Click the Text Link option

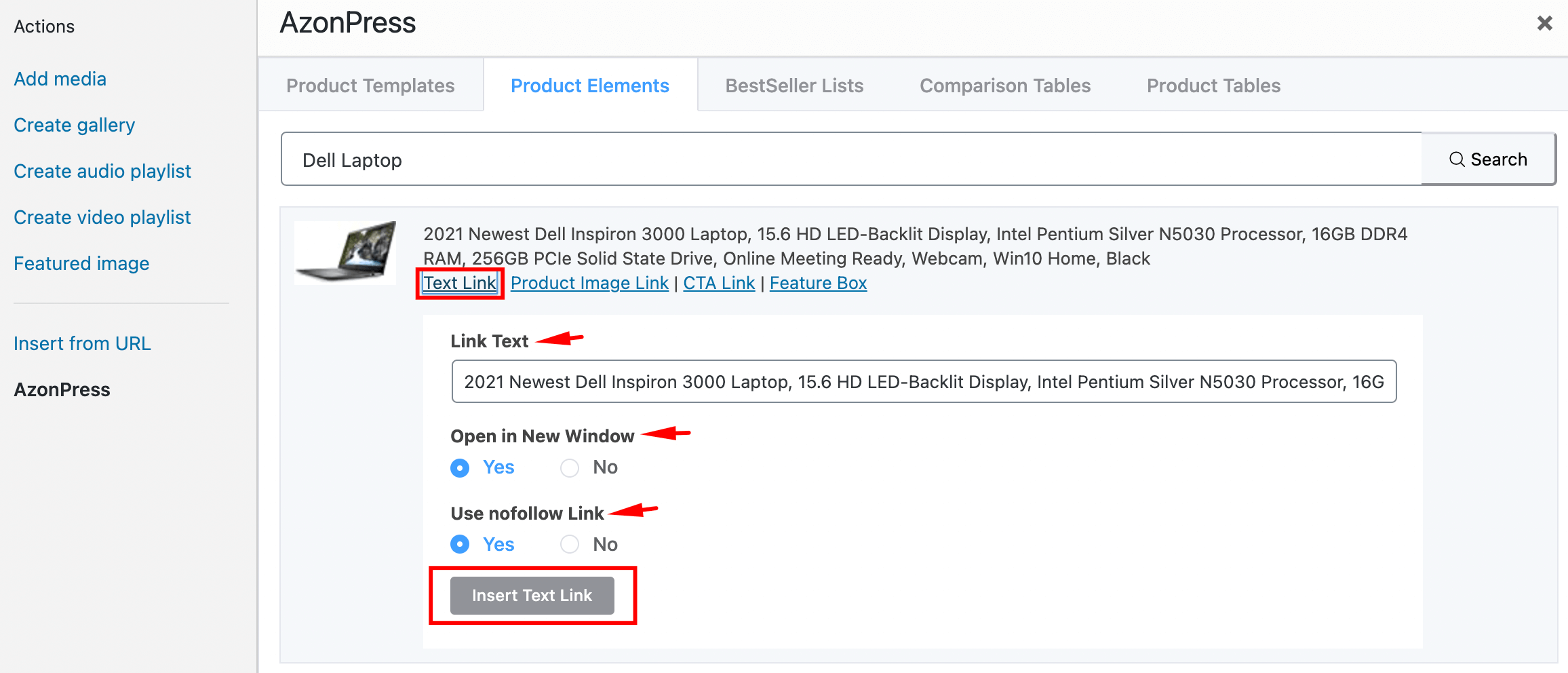click(460, 283)
